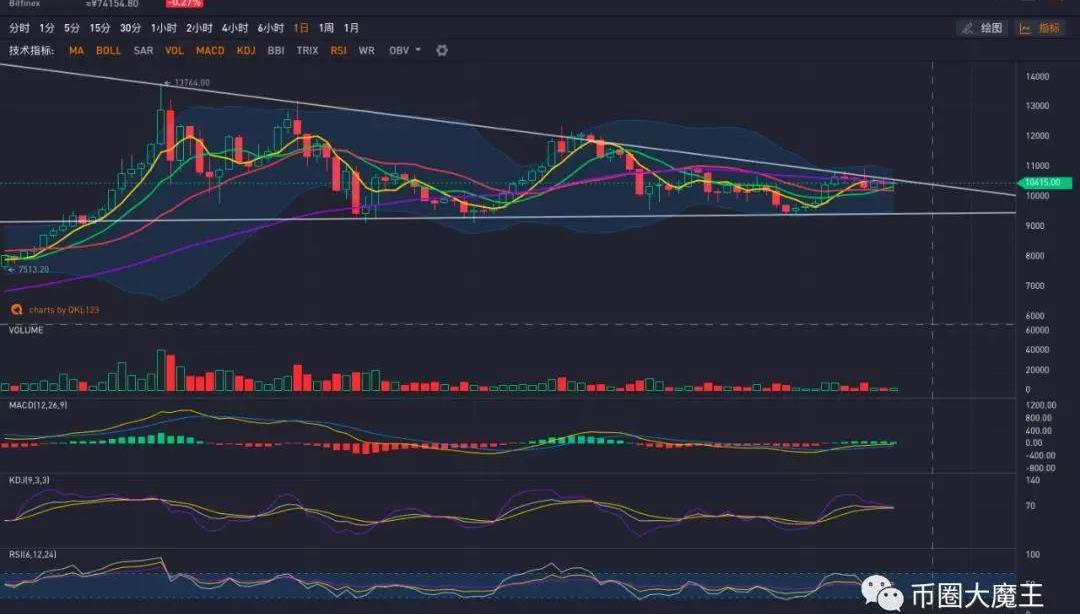Viewport: 1080px width, 614px height.
Task: Toggle the MACD indicator off
Action: click(x=210, y=50)
